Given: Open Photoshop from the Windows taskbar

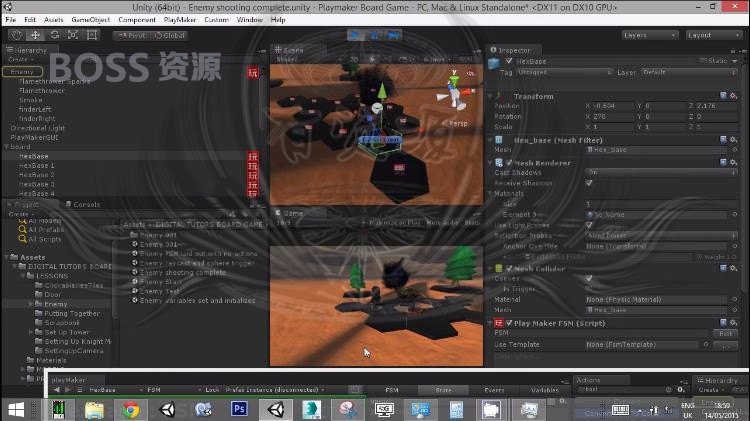Looking at the screenshot, I should tap(239, 410).
